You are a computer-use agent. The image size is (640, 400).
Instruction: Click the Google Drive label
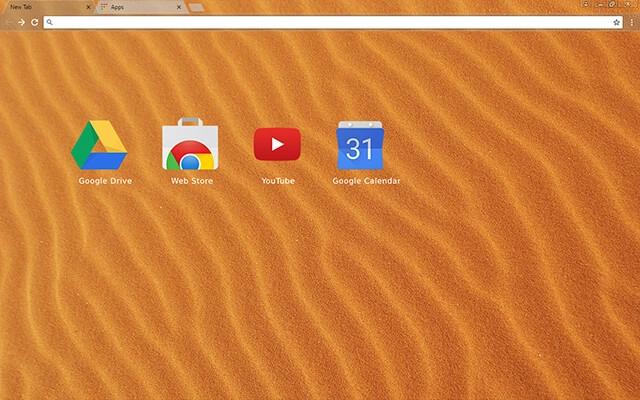click(x=105, y=181)
